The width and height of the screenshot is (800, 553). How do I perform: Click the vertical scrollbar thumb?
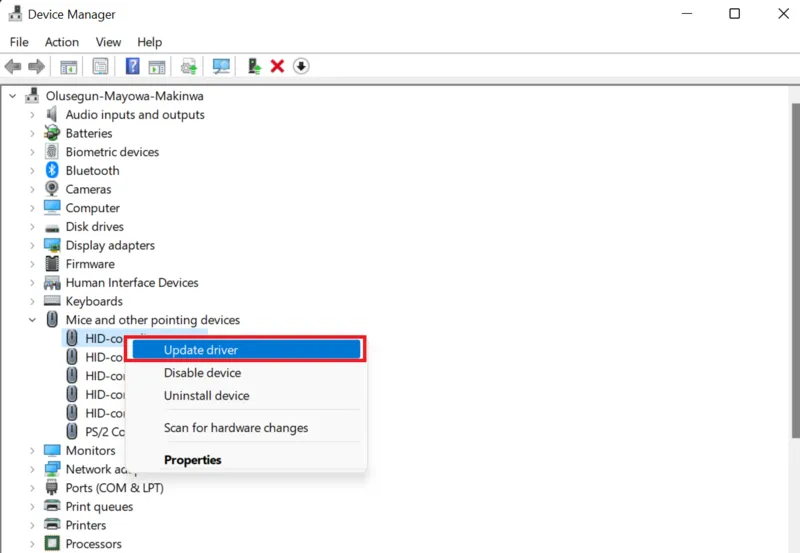795,270
